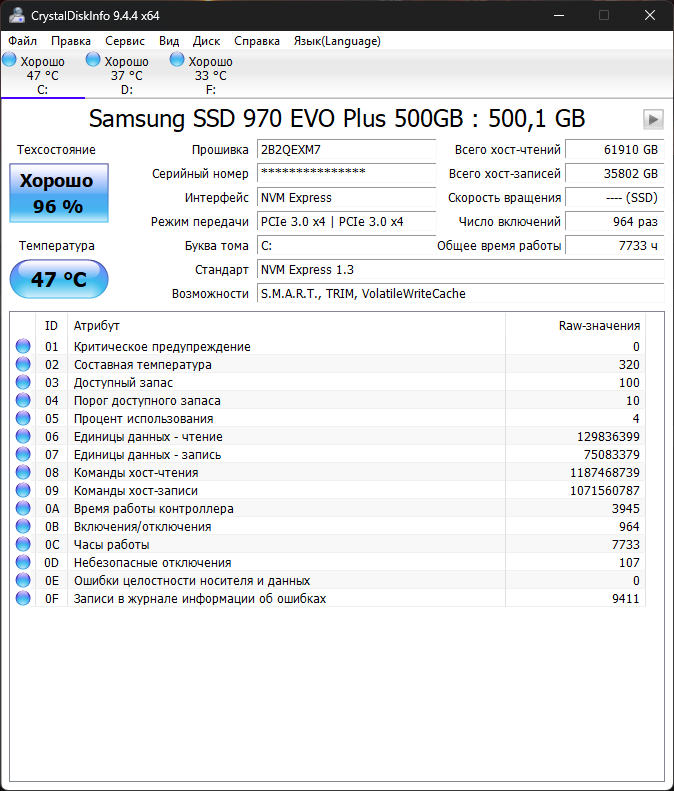Click the rotation rate value ---- (SSD)
Viewport: 674px width, 791px height.
pyautogui.click(x=614, y=198)
